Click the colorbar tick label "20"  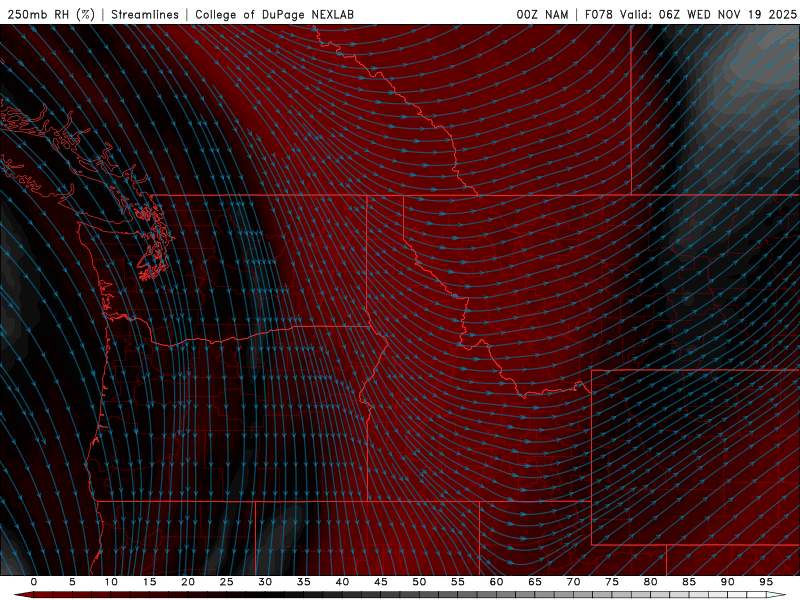click(188, 582)
